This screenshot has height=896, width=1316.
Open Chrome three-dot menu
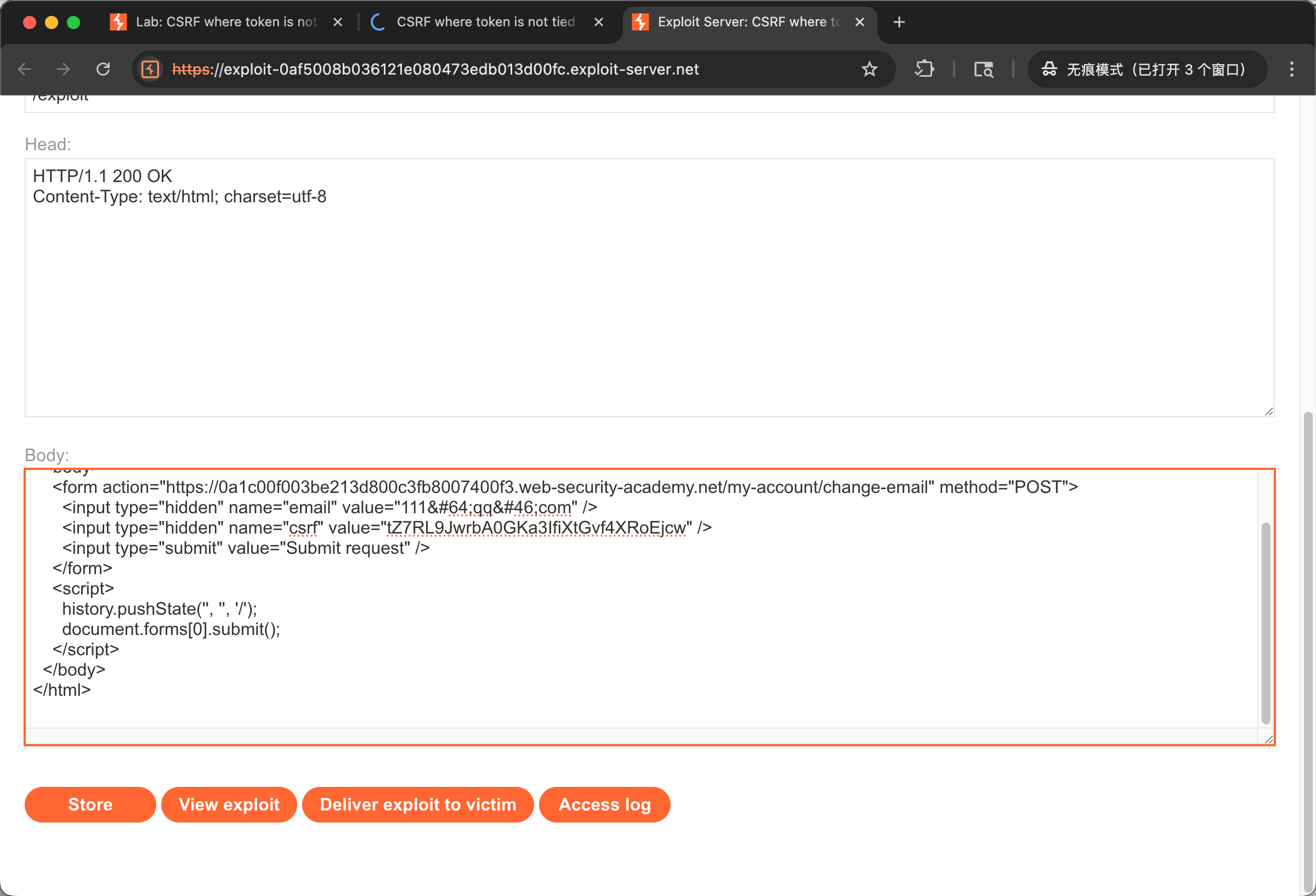click(1292, 69)
